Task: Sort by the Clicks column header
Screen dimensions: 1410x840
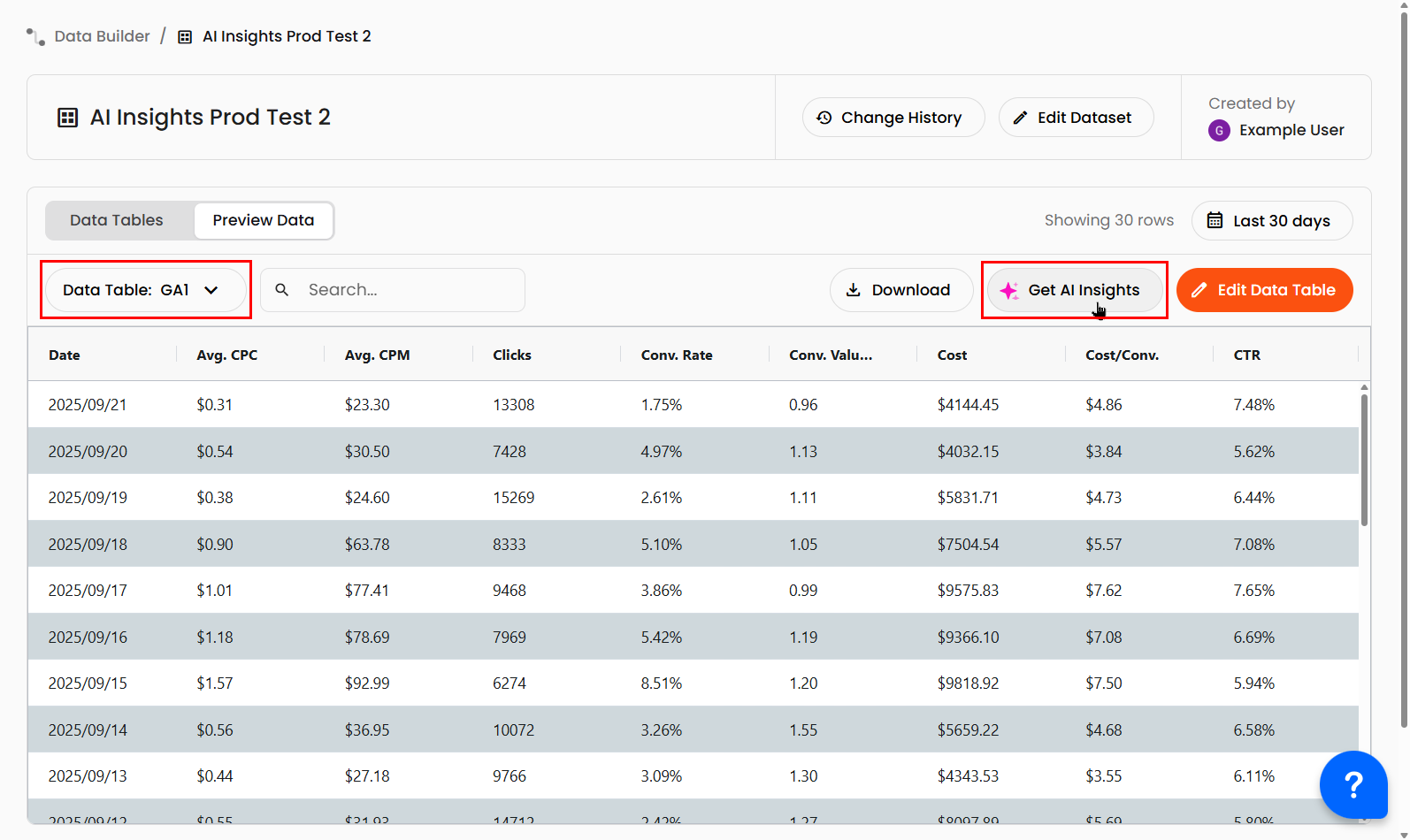Action: 512,355
